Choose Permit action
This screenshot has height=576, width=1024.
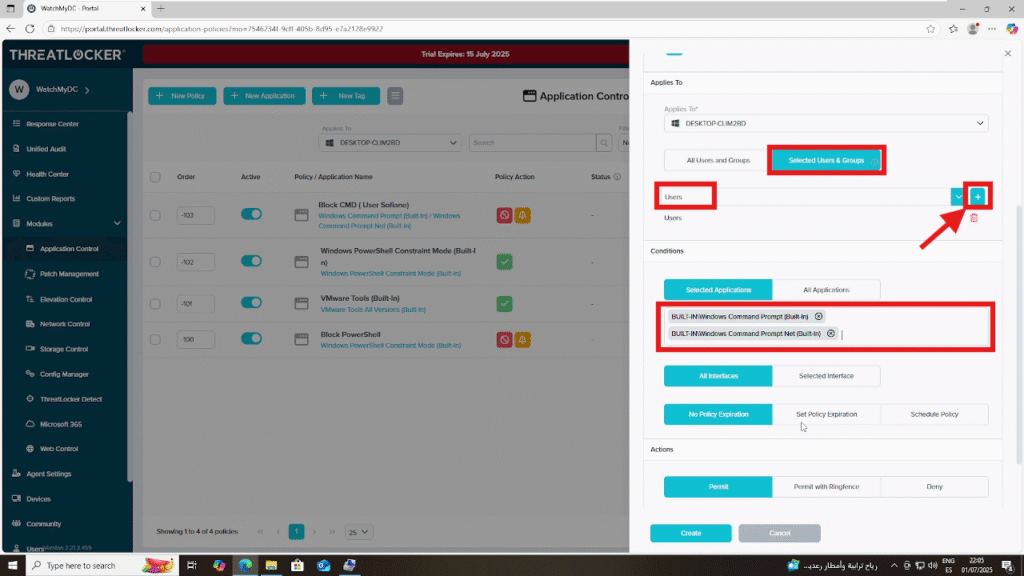(718, 487)
